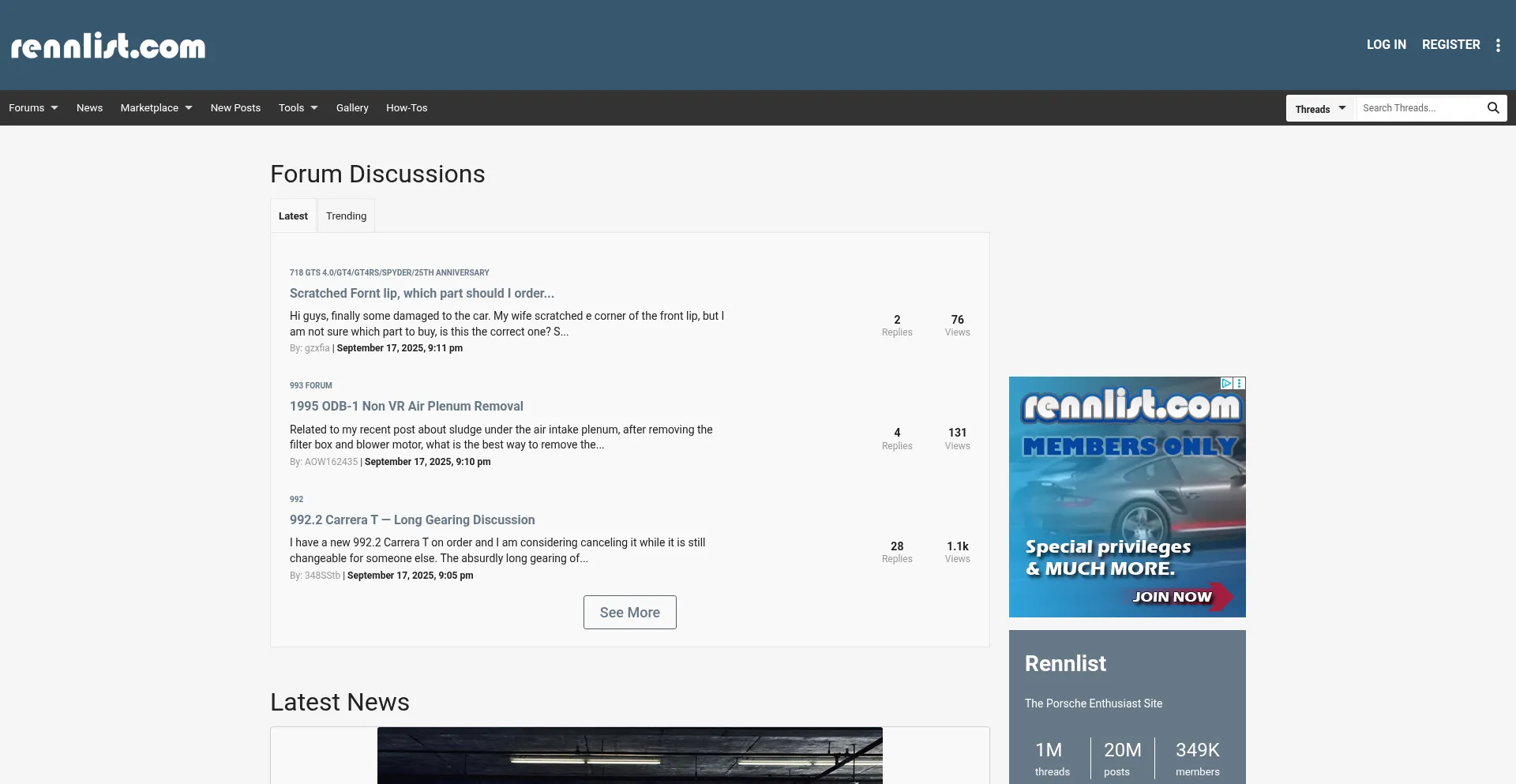Click the 992 forum category label
This screenshot has width=1516, height=784.
pos(296,499)
